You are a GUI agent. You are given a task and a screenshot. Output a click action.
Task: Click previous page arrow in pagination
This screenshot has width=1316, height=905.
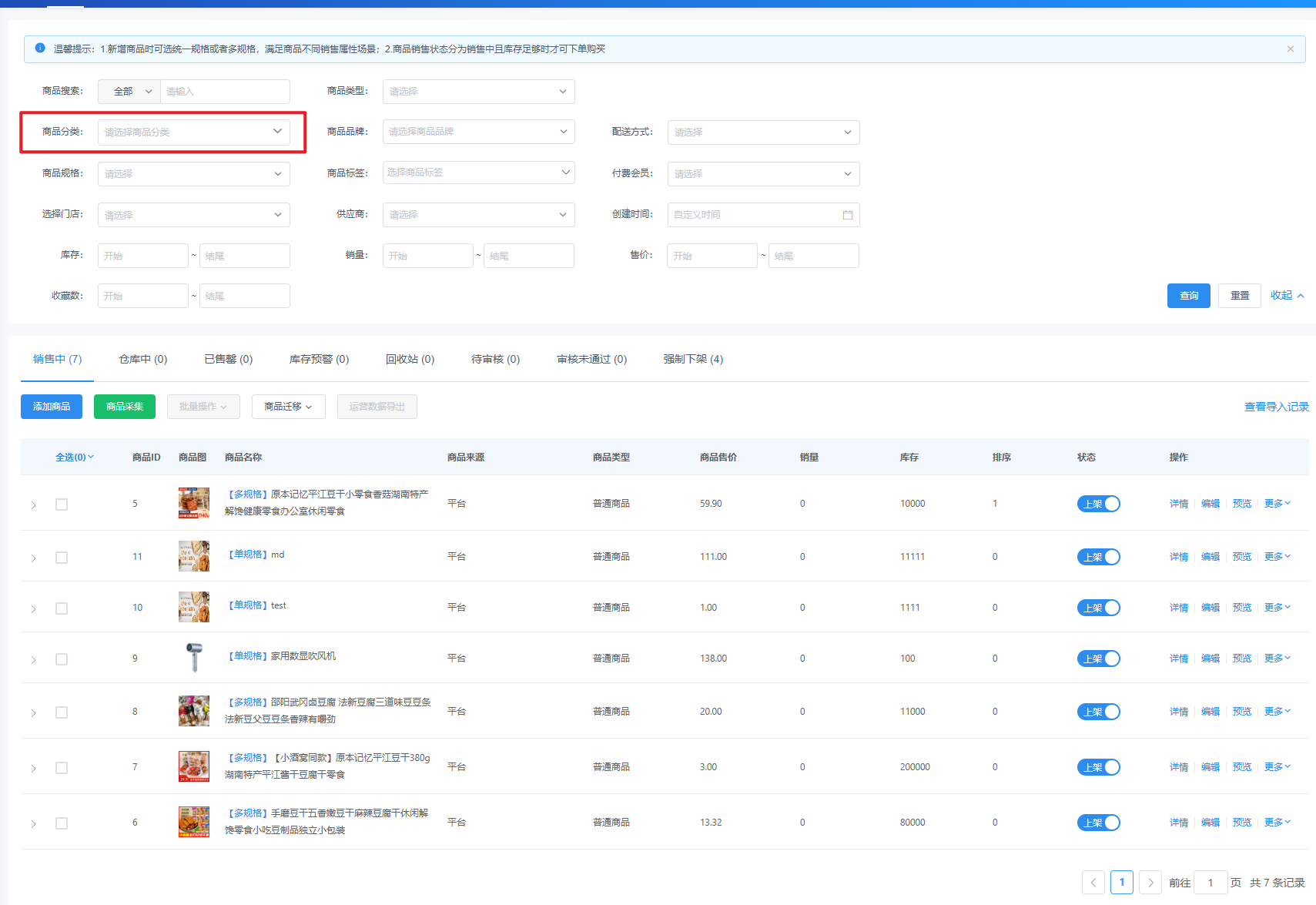pos(1093,883)
